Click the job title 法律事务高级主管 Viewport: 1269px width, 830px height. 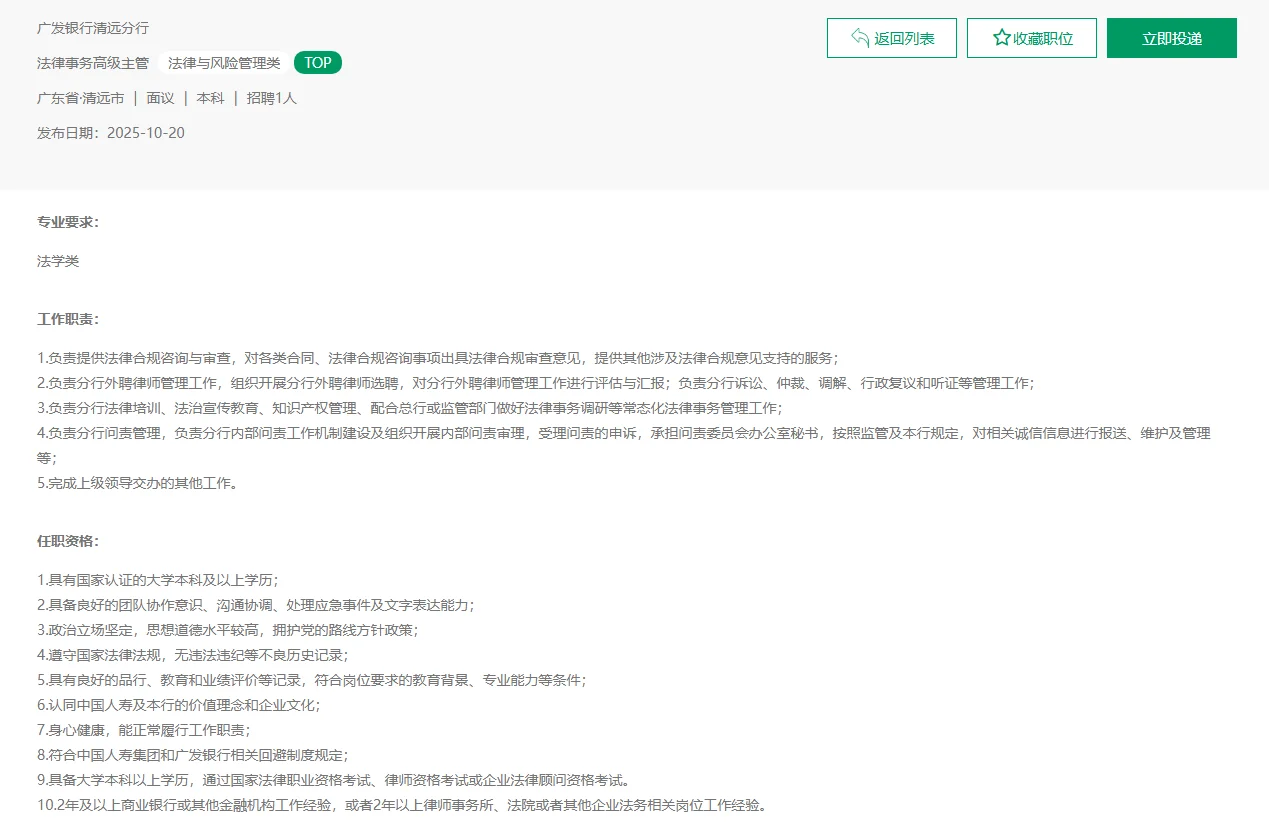coord(93,63)
